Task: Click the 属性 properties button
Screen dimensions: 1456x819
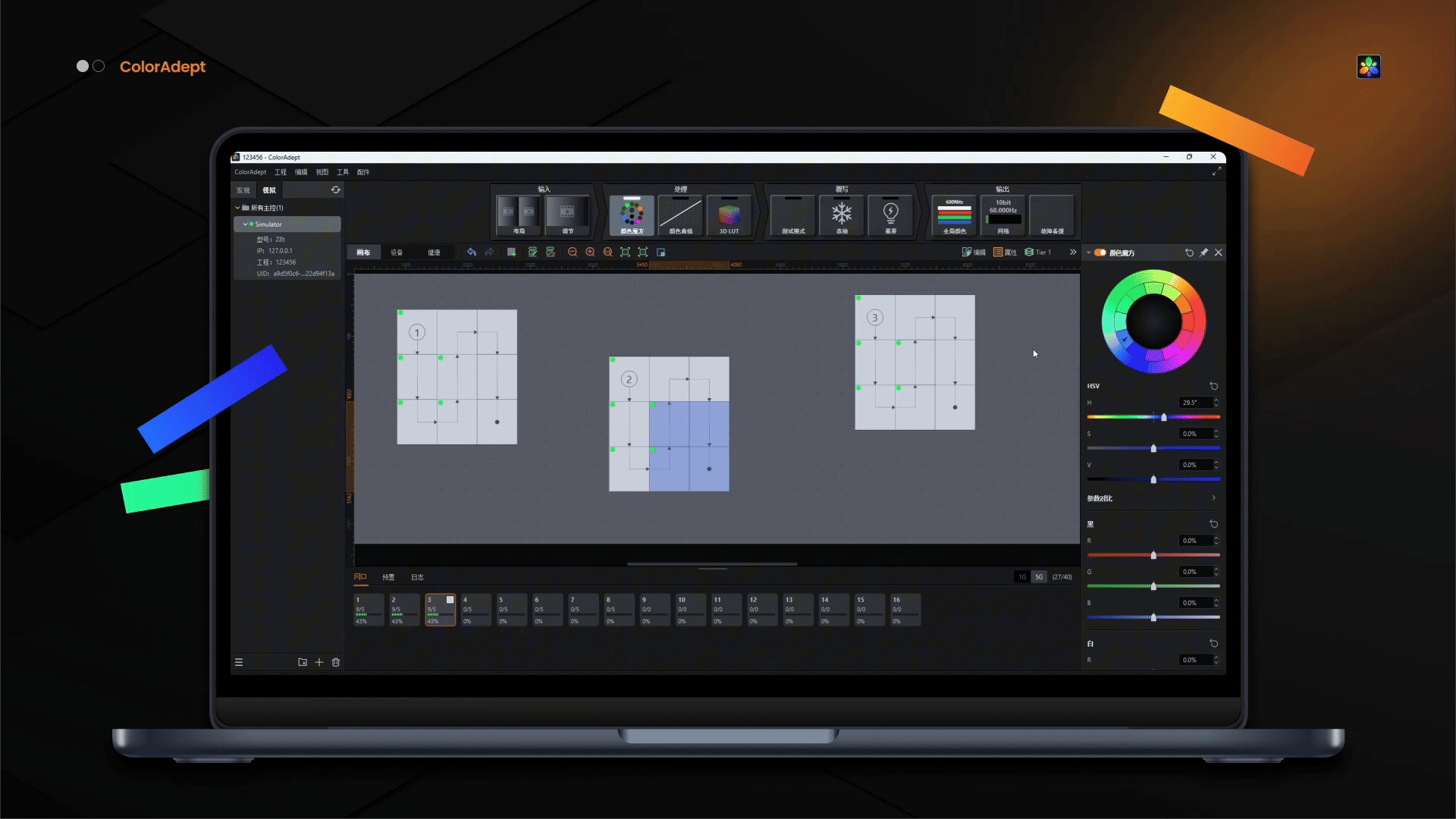Action: (1005, 253)
